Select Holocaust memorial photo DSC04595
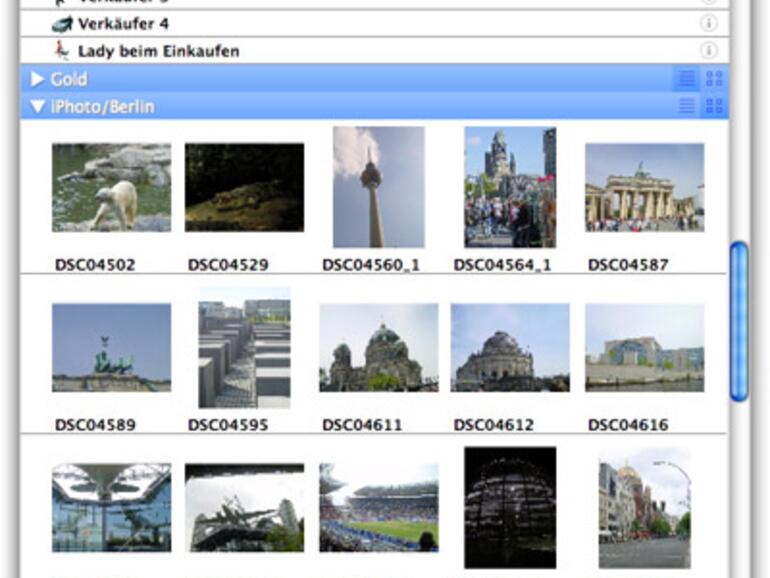 (x=244, y=348)
